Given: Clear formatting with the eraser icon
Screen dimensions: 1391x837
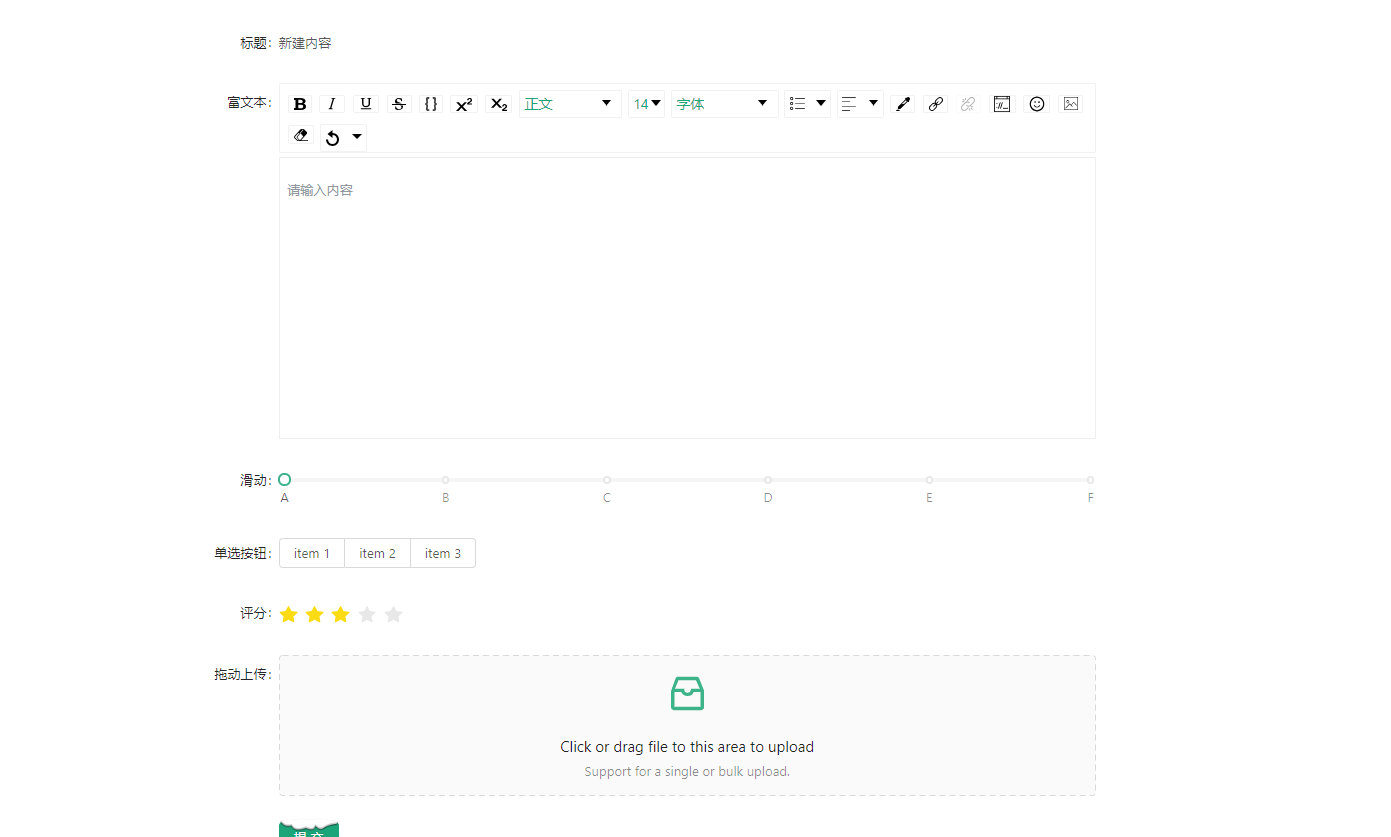Looking at the screenshot, I should [301, 135].
